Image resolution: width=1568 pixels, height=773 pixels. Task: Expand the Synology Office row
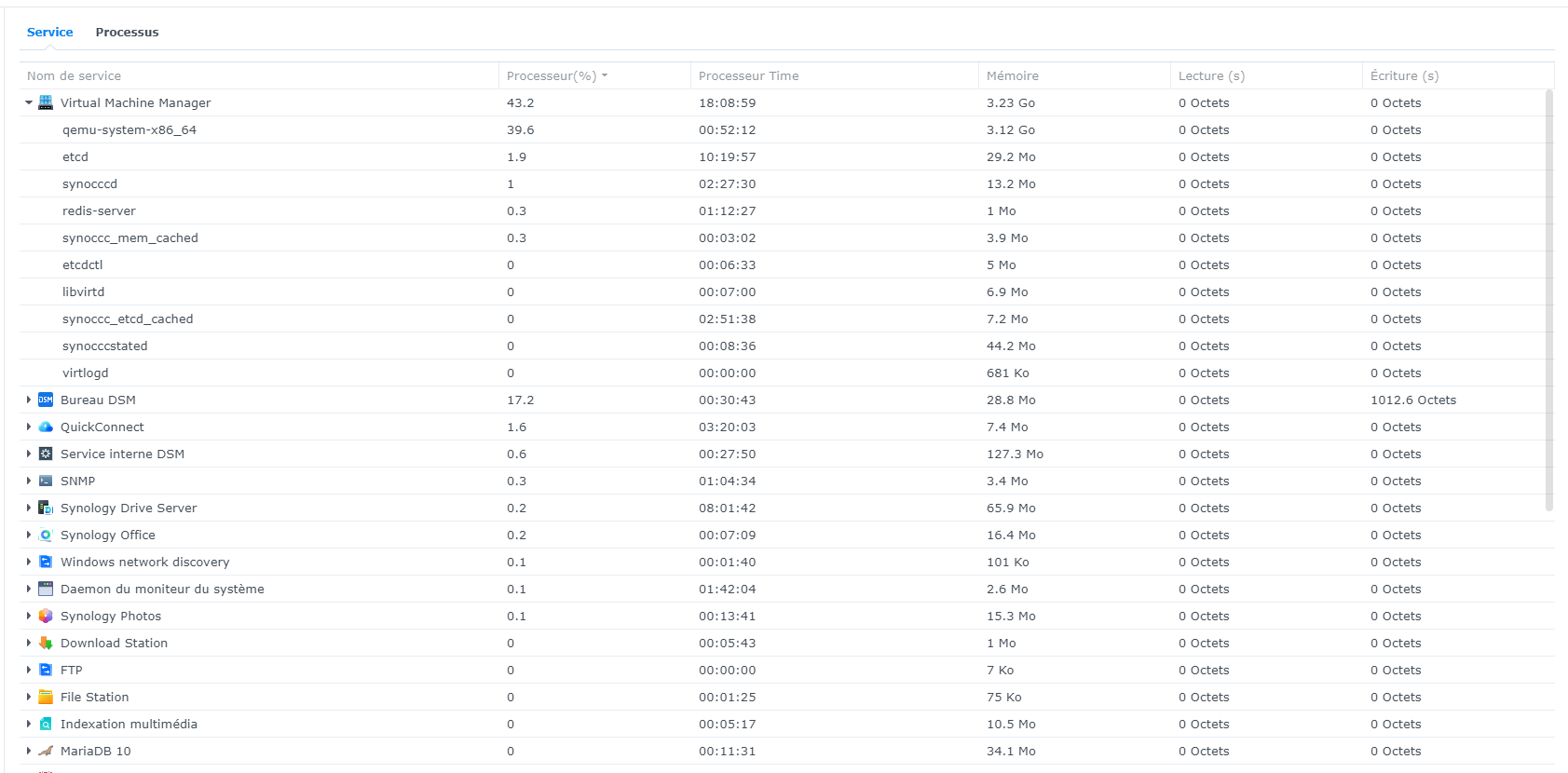click(29, 535)
